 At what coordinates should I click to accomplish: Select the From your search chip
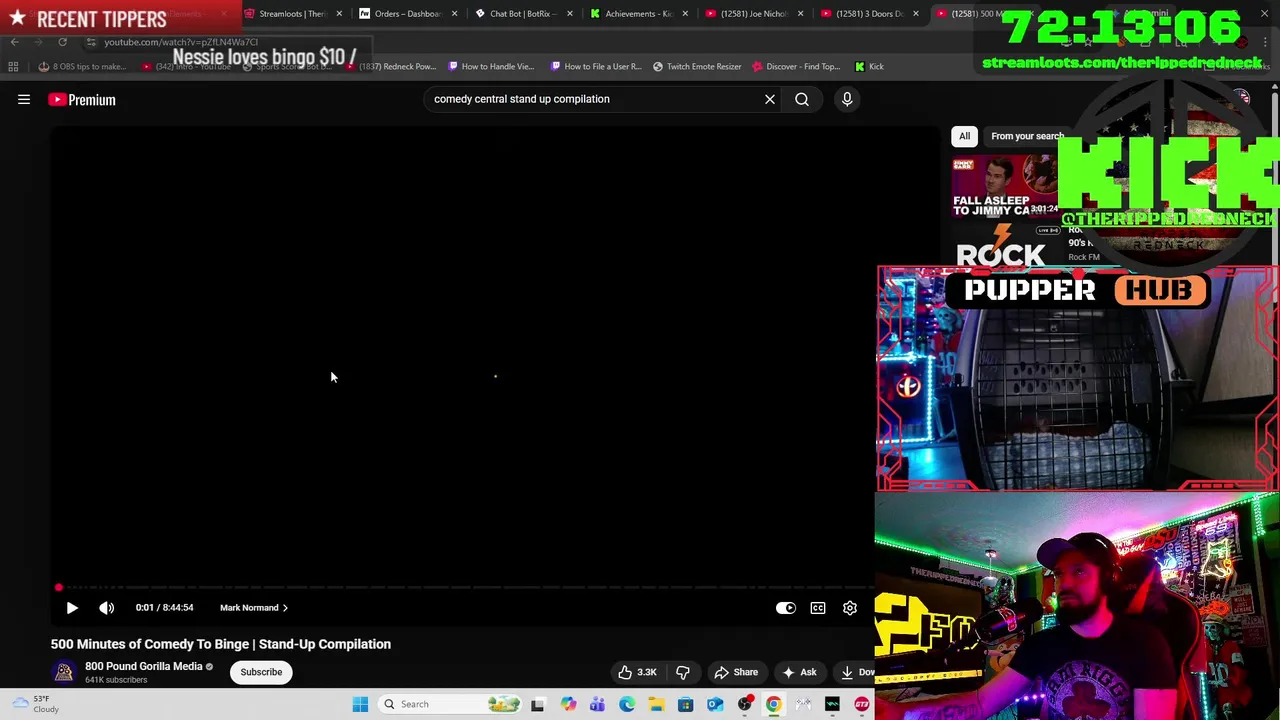[x=1027, y=136]
